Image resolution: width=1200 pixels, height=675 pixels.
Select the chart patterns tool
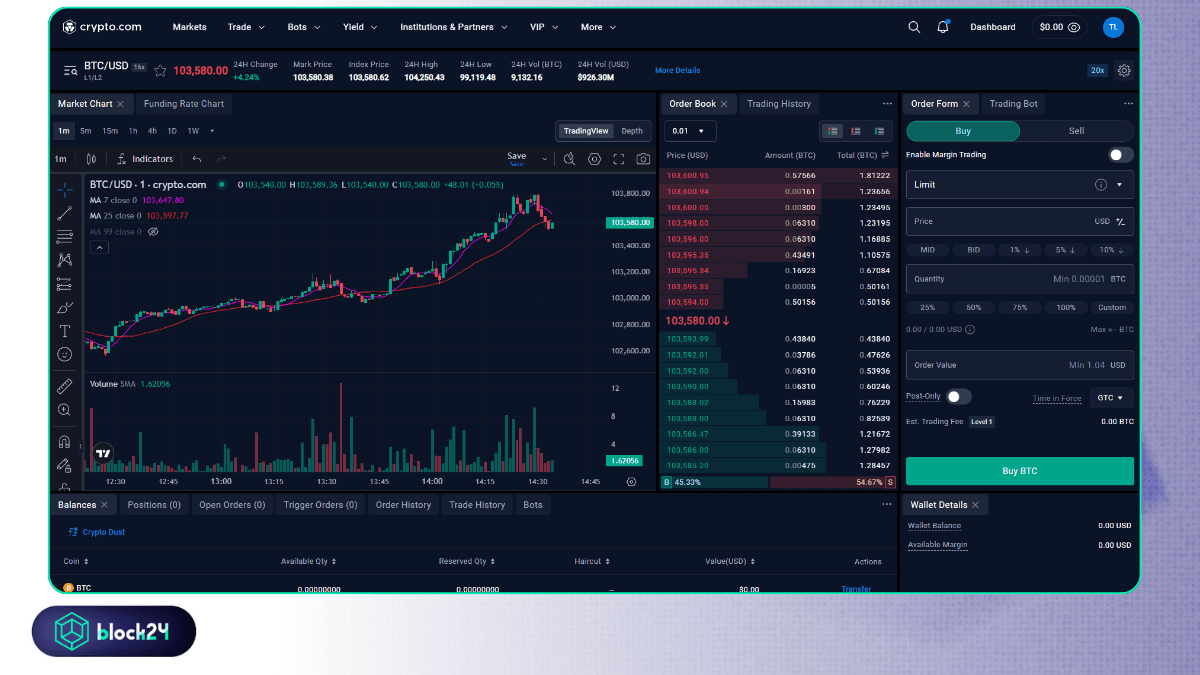[65, 260]
